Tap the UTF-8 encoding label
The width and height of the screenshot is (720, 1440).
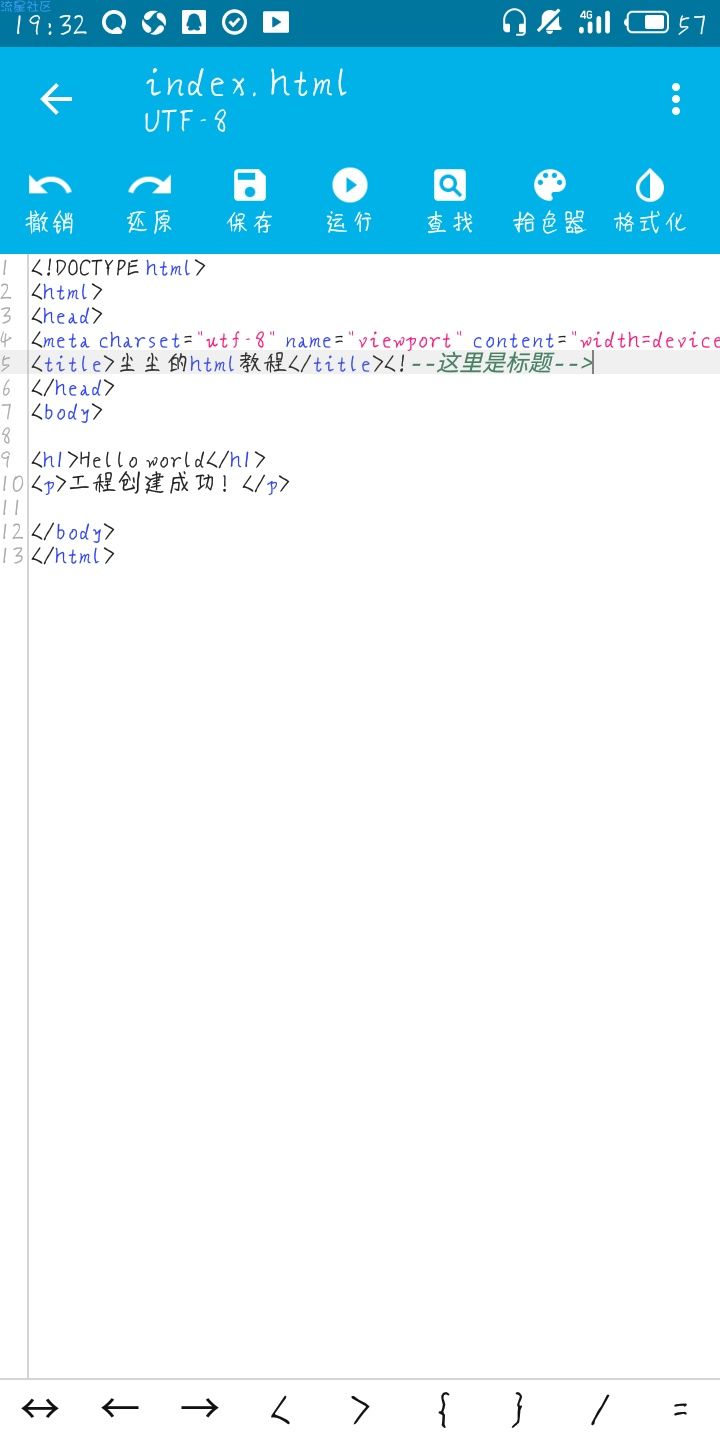[x=186, y=122]
